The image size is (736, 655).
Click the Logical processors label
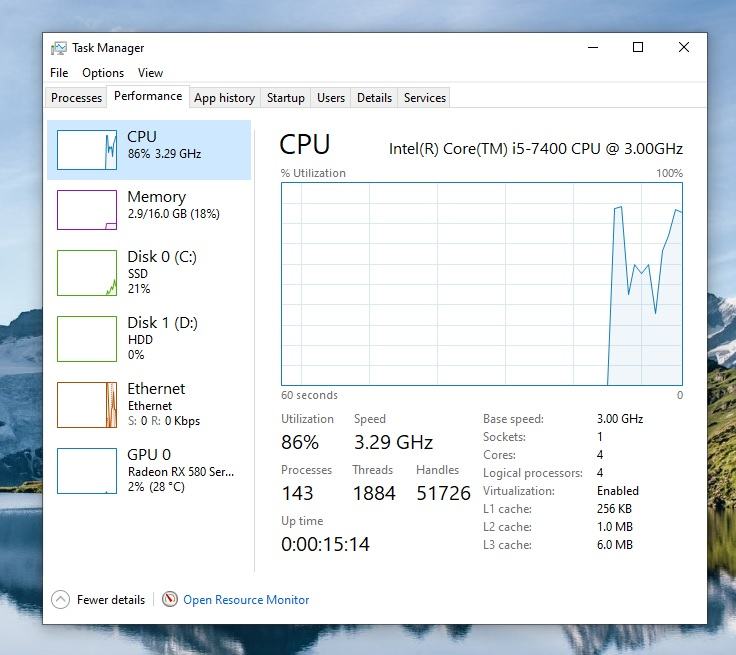tap(533, 473)
